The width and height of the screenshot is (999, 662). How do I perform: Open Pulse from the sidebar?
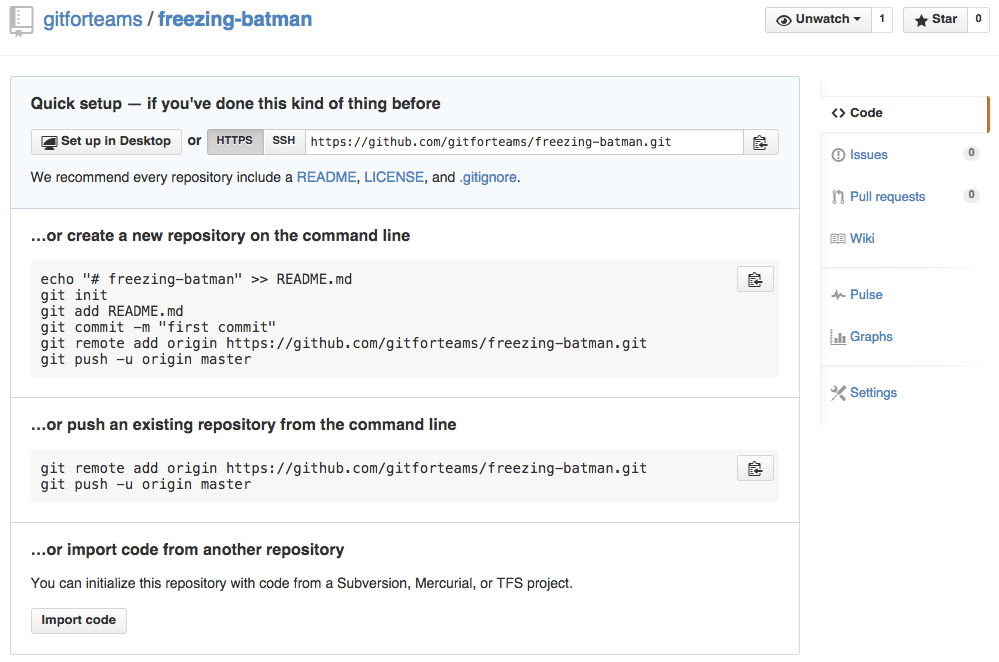click(x=840, y=294)
